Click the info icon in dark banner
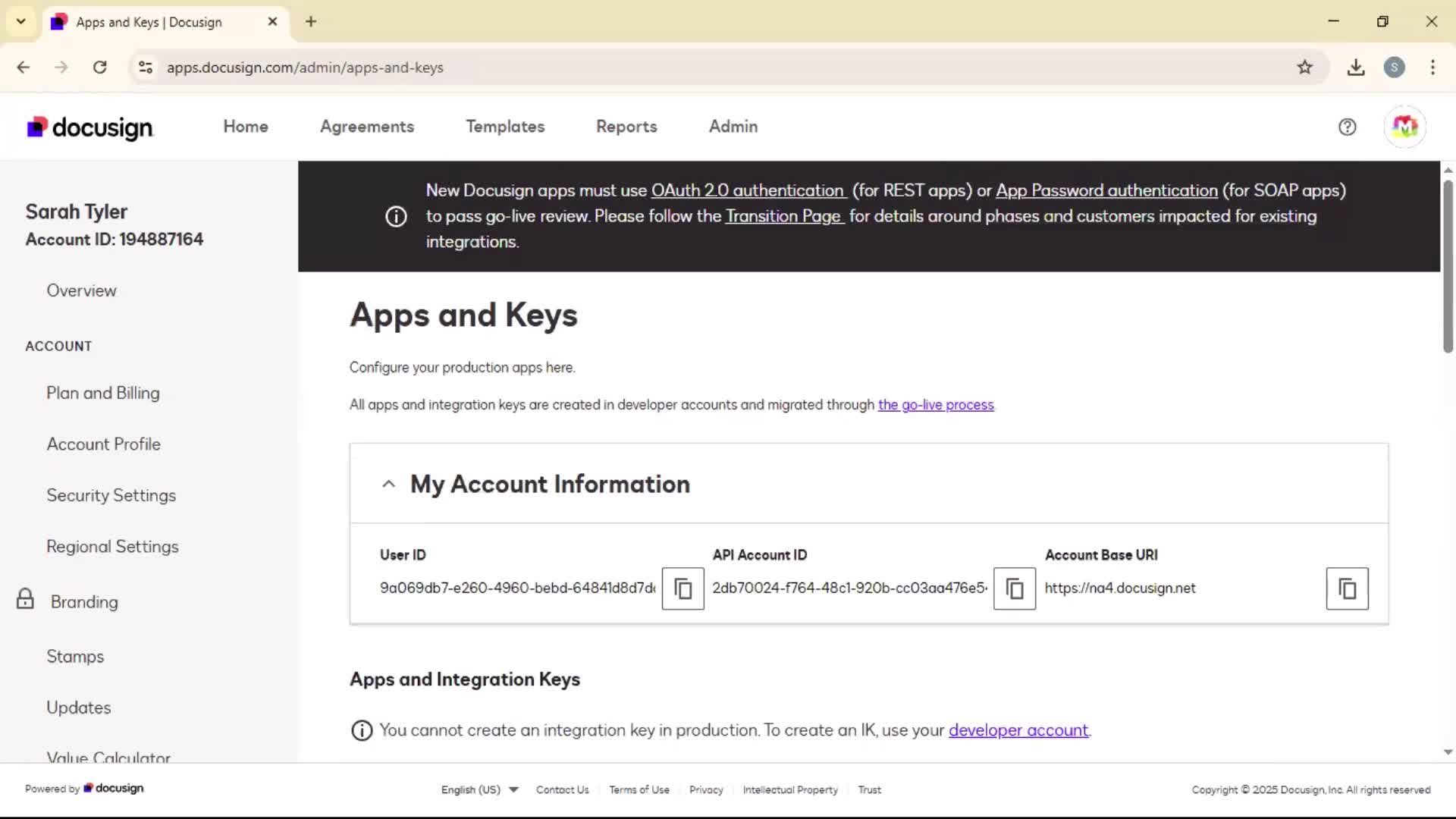 [396, 216]
